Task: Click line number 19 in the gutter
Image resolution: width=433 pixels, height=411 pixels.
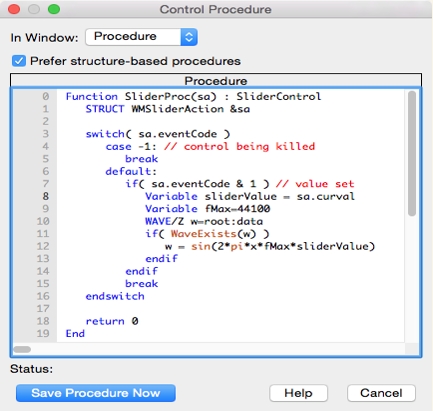Action: coord(43,333)
